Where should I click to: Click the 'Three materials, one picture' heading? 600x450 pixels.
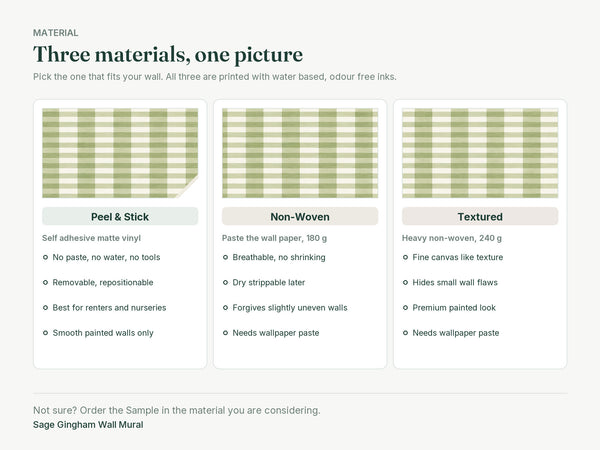168,54
